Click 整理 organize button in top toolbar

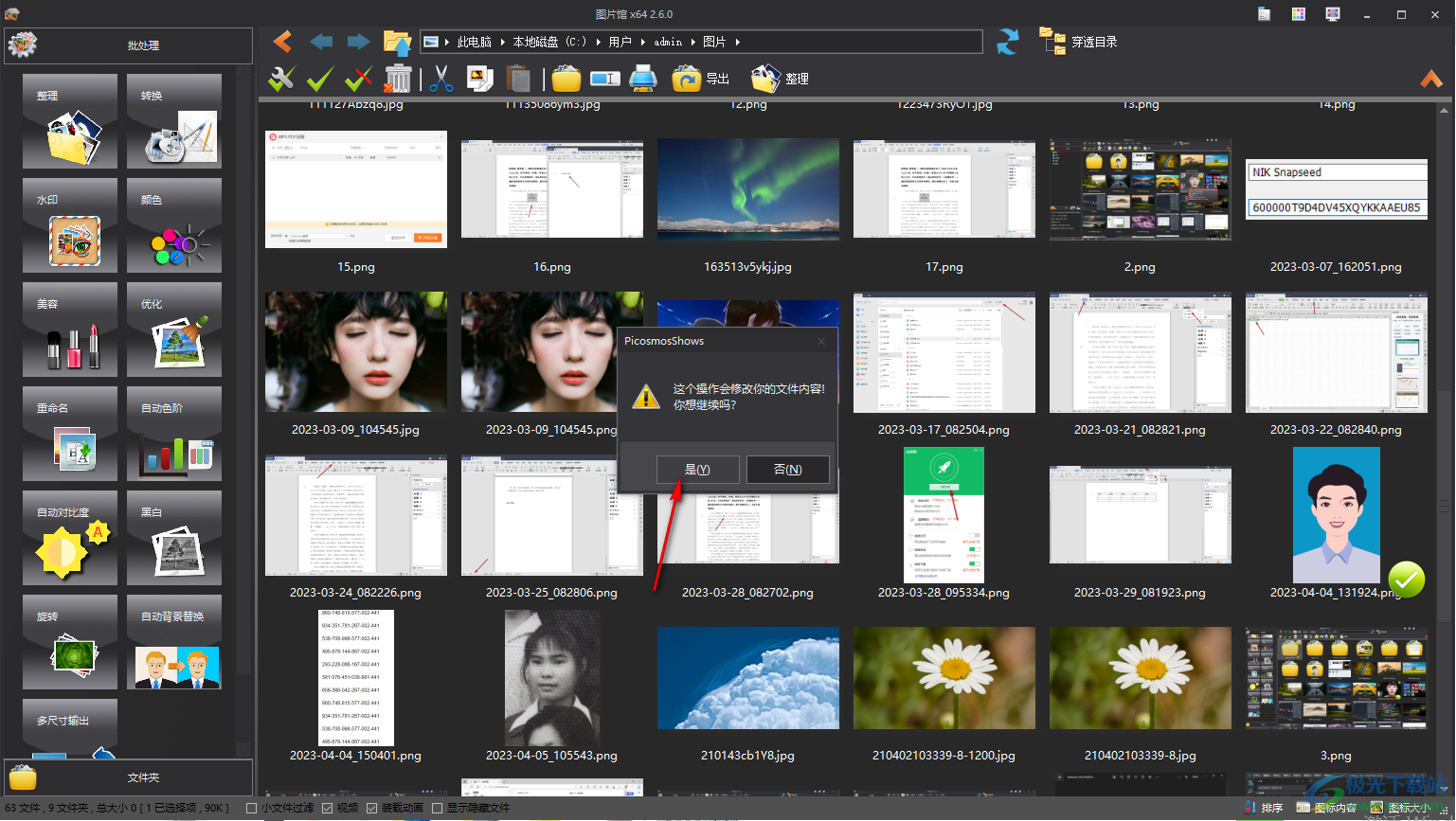(x=780, y=79)
